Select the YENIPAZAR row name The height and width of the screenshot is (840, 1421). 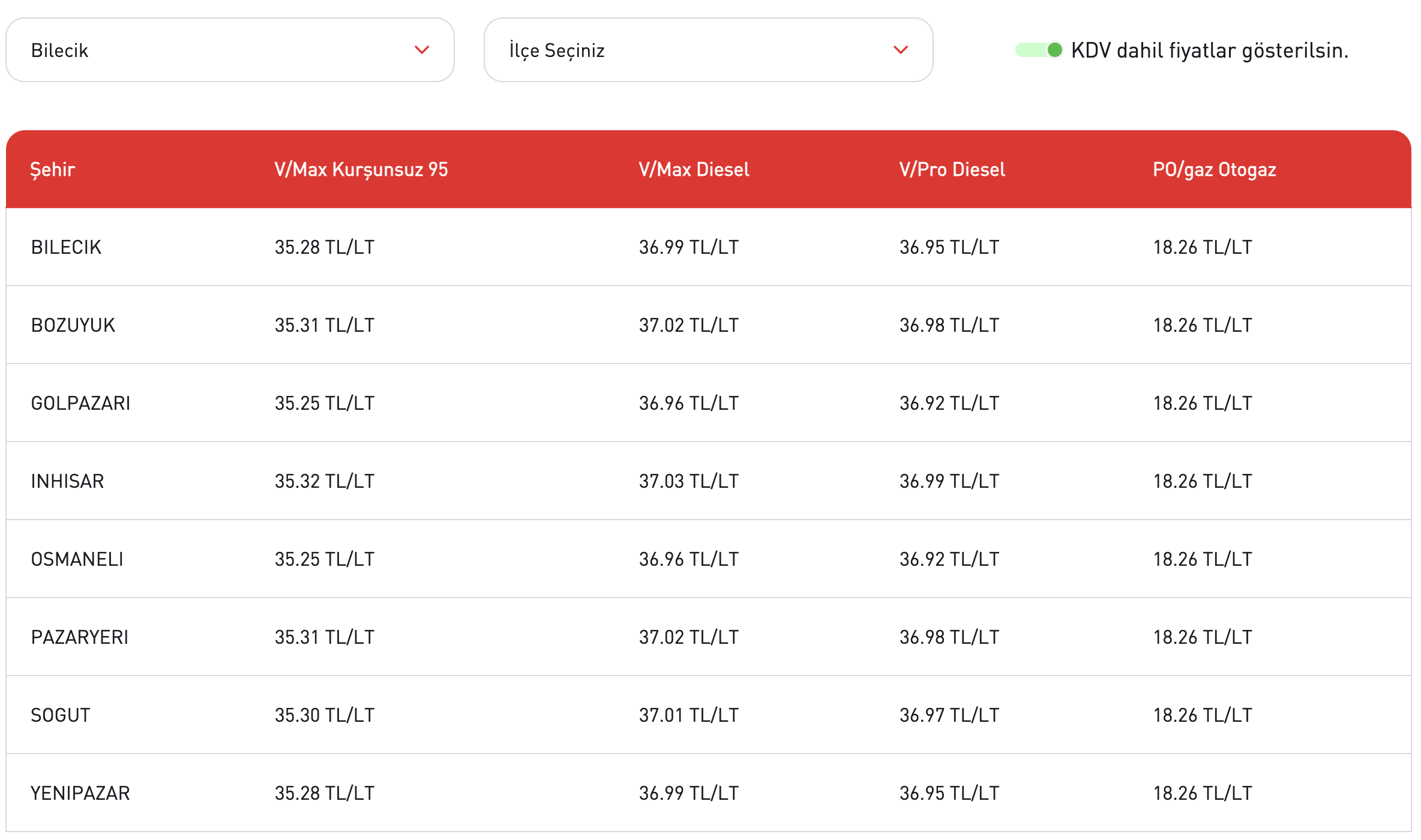tap(80, 793)
